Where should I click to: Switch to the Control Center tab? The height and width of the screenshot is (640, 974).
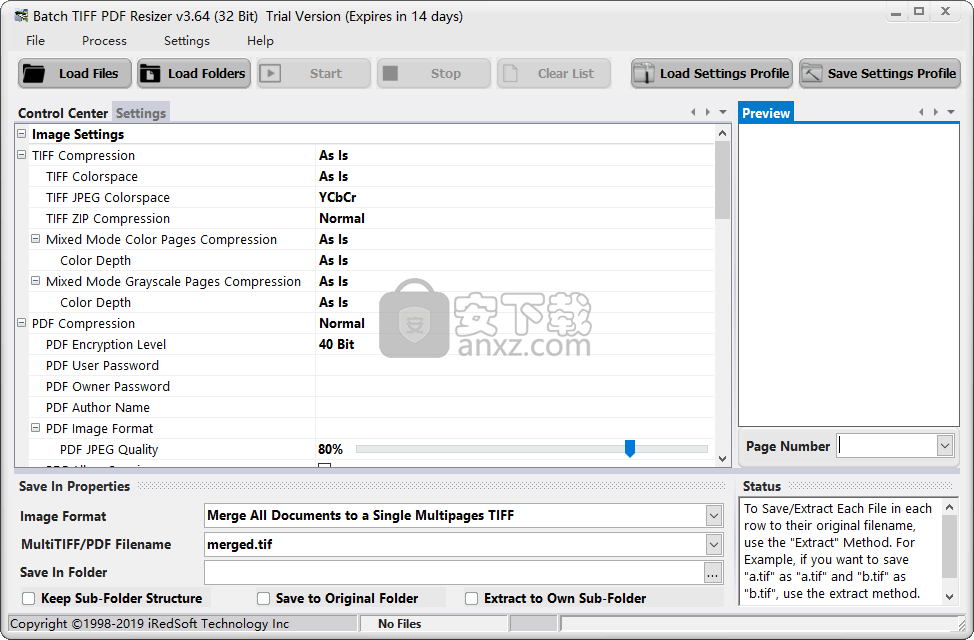[x=63, y=113]
